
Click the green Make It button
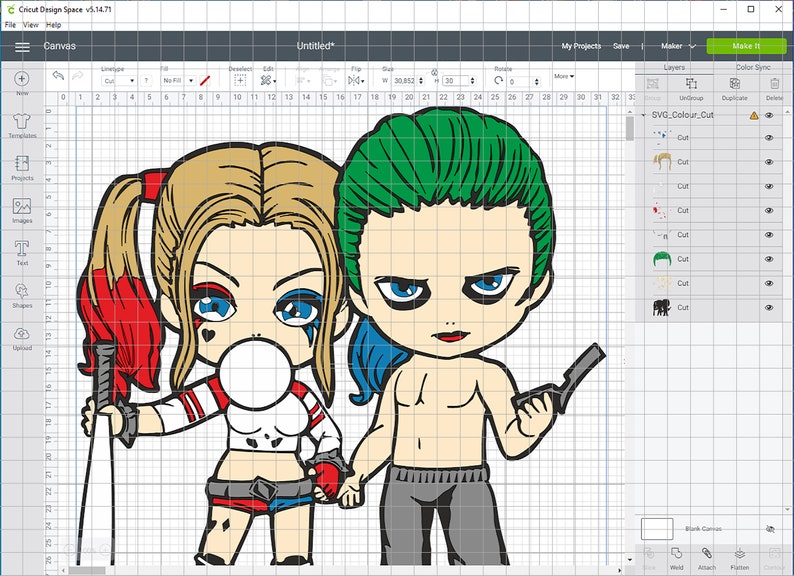pyautogui.click(x=746, y=46)
